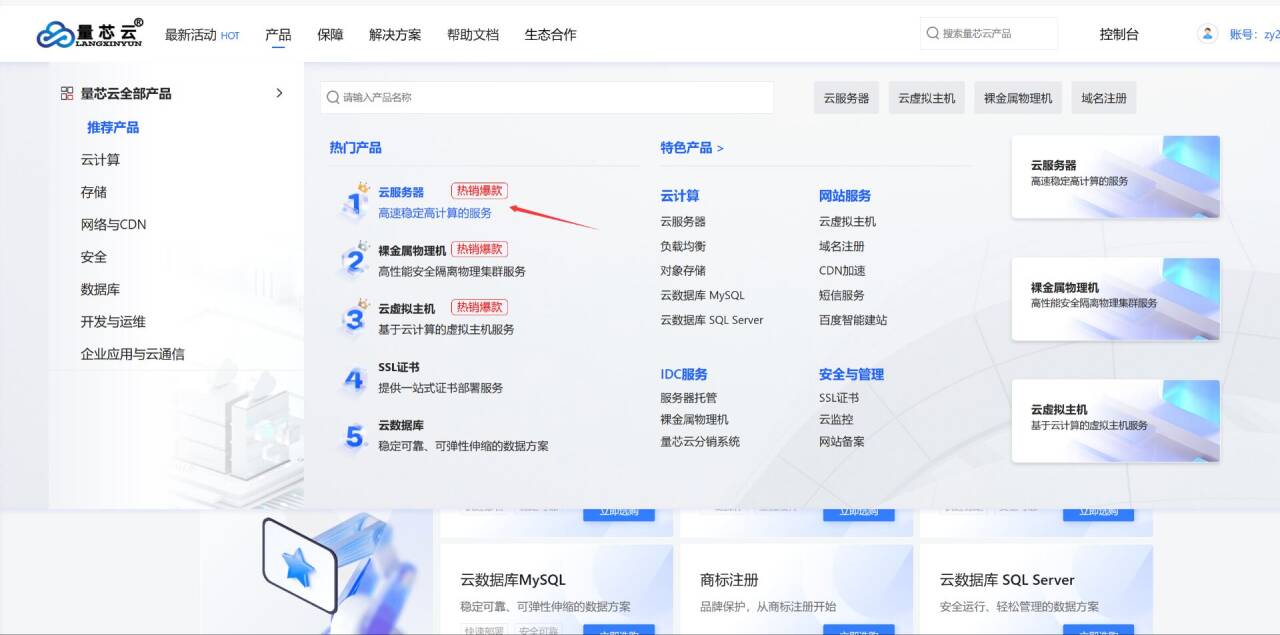Open the 解决方案 top menu item
Screen dimensions: 1280x635
coord(395,35)
